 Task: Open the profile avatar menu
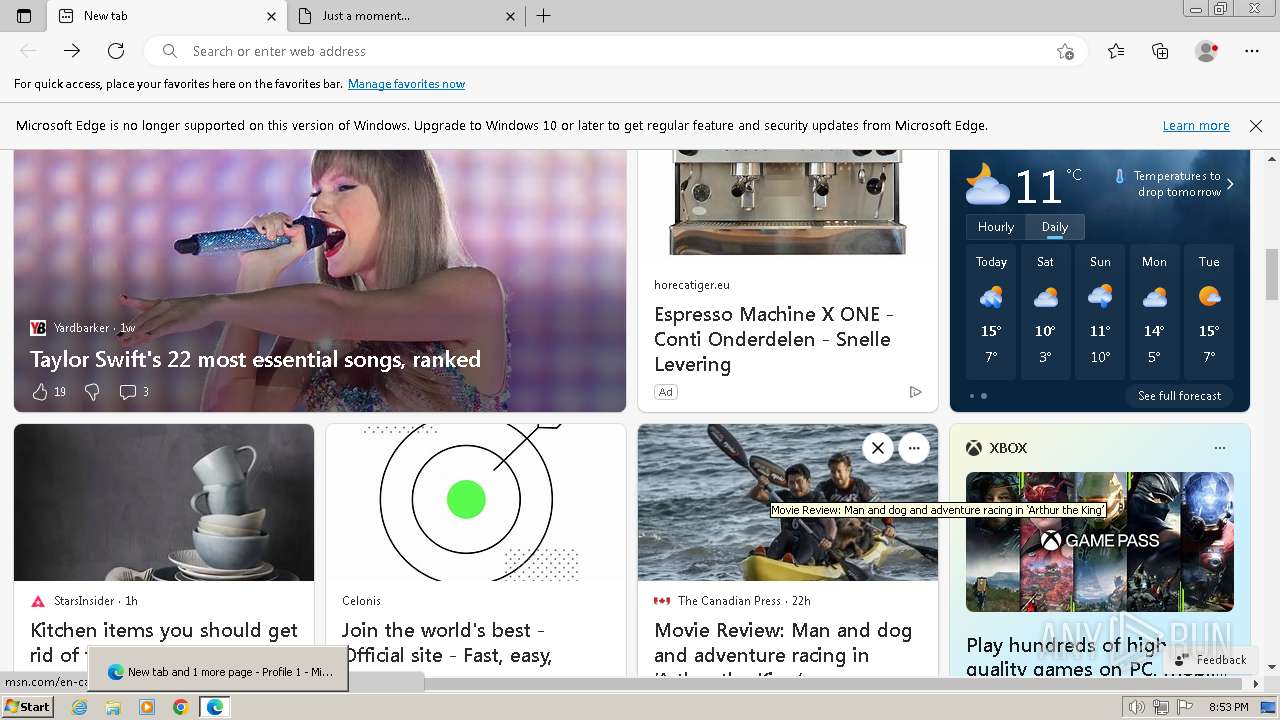tap(1207, 51)
